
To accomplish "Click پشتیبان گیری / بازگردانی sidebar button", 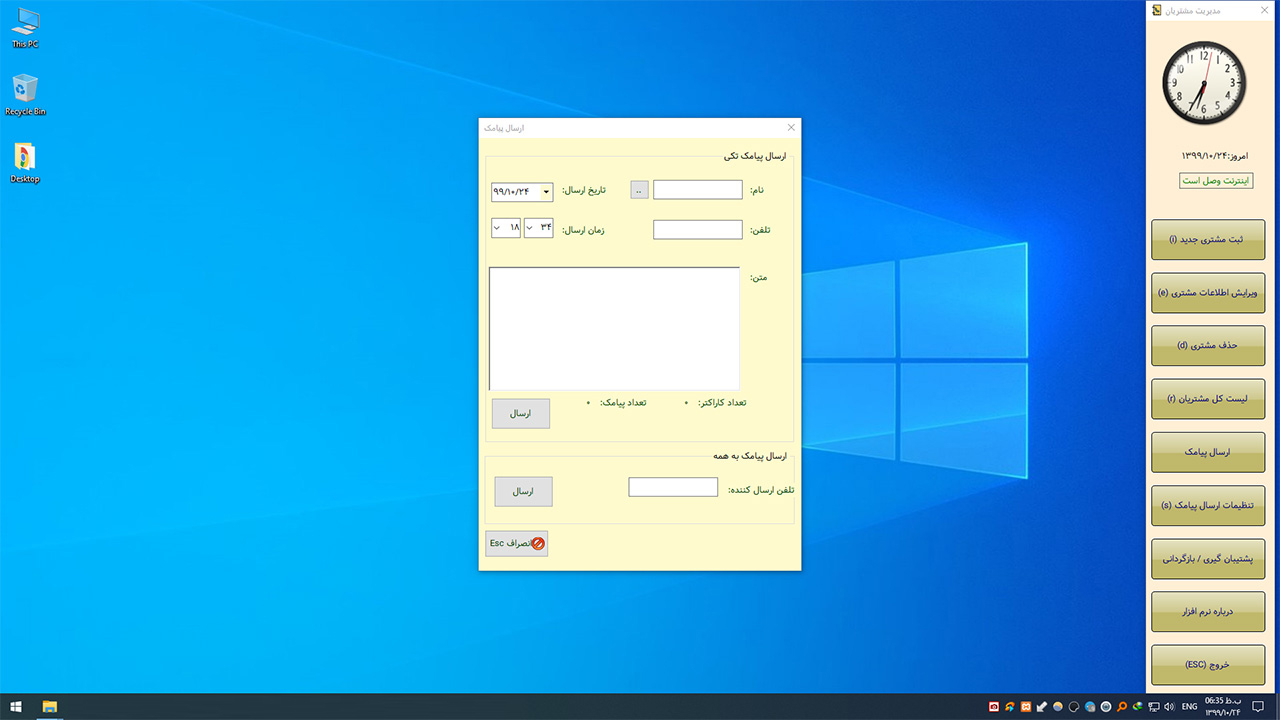I will tap(1208, 559).
